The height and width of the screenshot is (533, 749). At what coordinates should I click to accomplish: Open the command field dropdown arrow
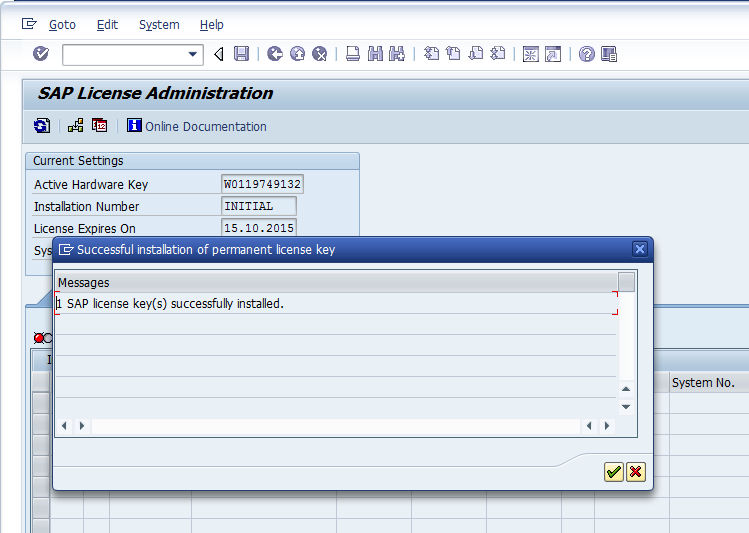(x=193, y=54)
